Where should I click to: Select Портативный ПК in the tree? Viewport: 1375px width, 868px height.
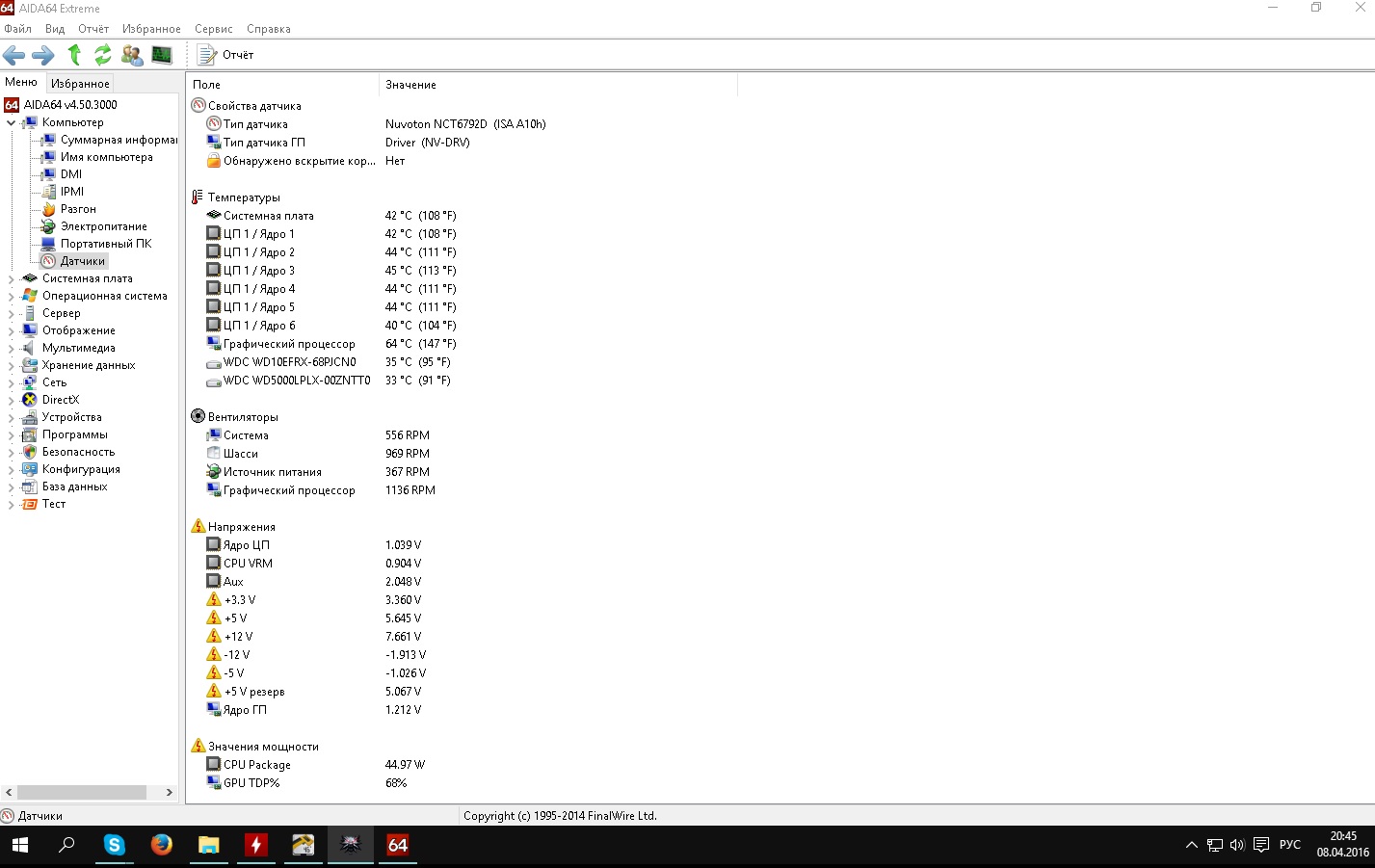pyautogui.click(x=106, y=244)
